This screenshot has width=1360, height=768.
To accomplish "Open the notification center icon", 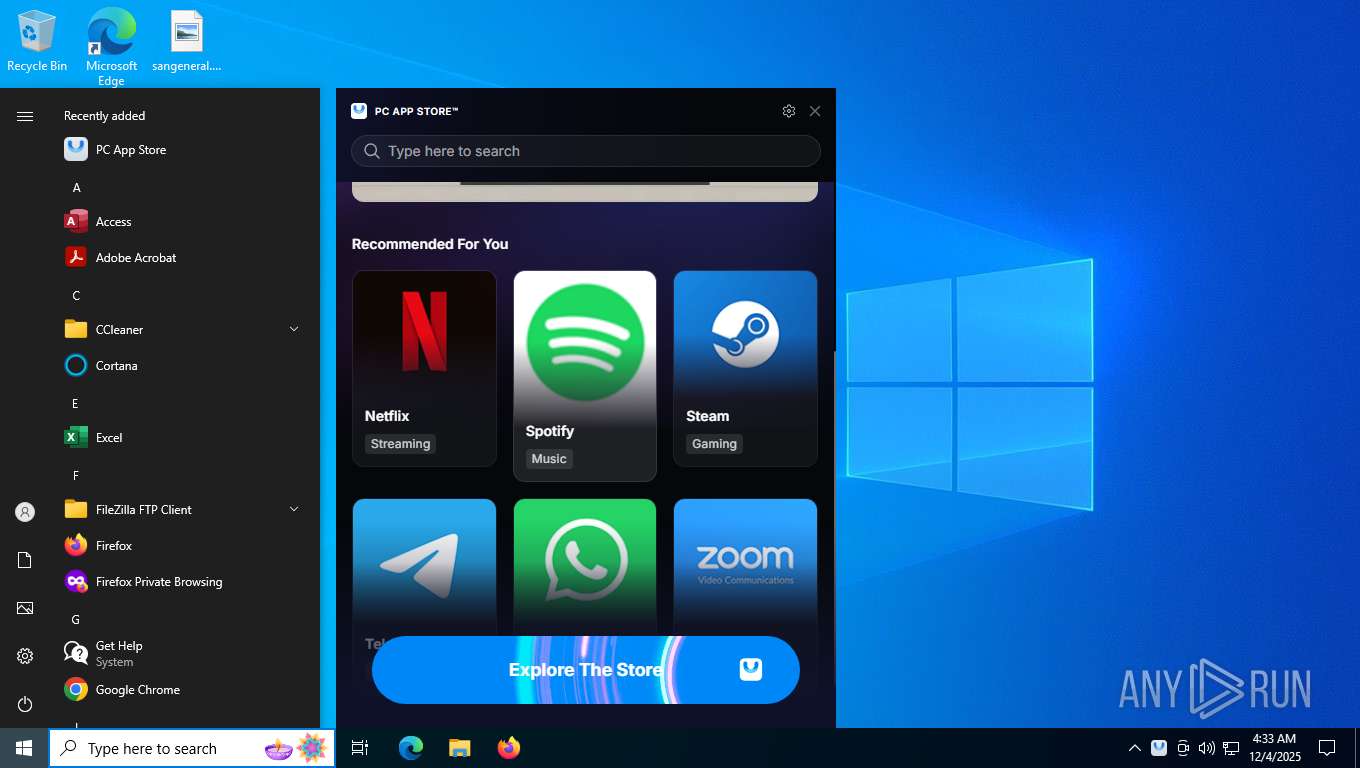I will 1327,748.
